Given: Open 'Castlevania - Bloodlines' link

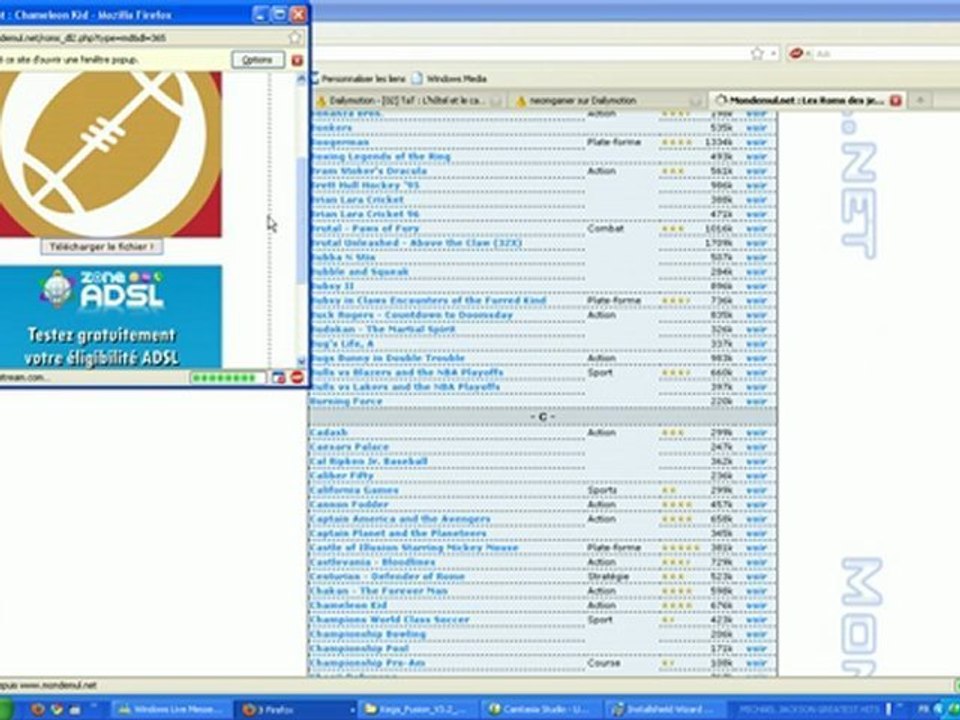Looking at the screenshot, I should (x=373, y=562).
